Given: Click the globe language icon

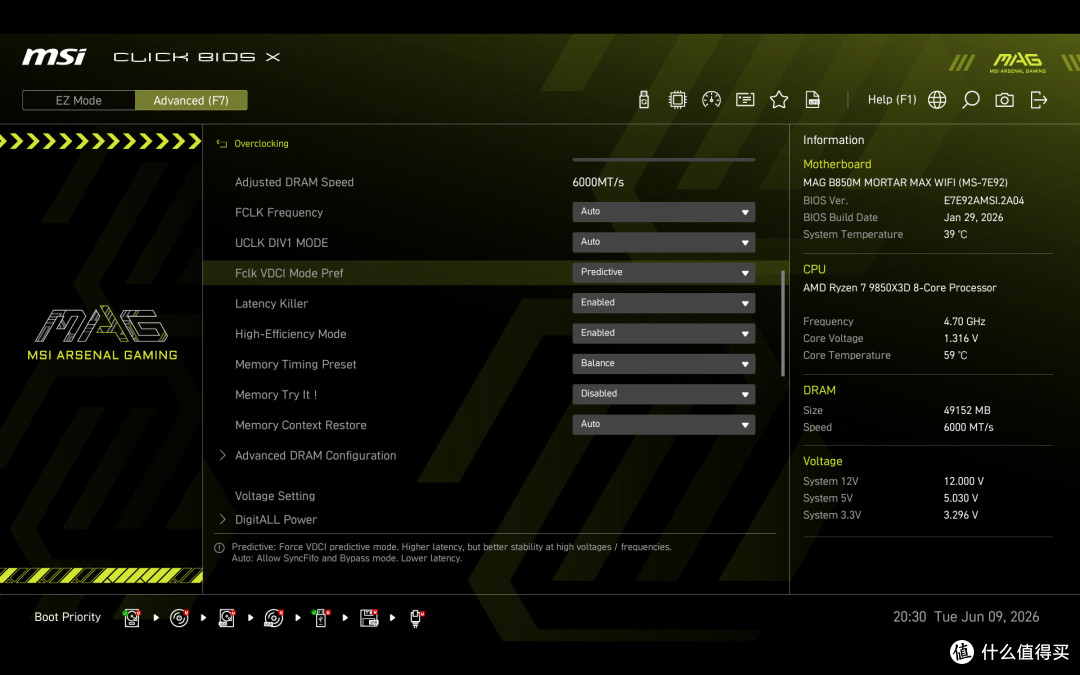Looking at the screenshot, I should pos(937,100).
